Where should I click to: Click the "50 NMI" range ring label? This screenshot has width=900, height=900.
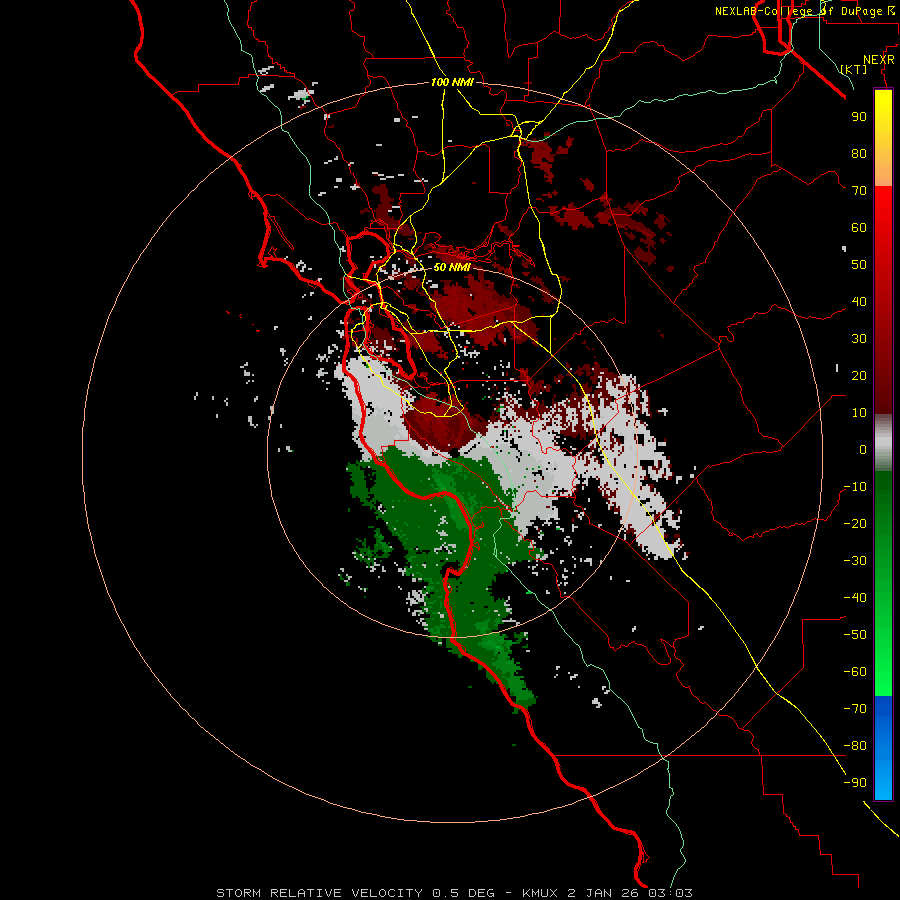[452, 267]
